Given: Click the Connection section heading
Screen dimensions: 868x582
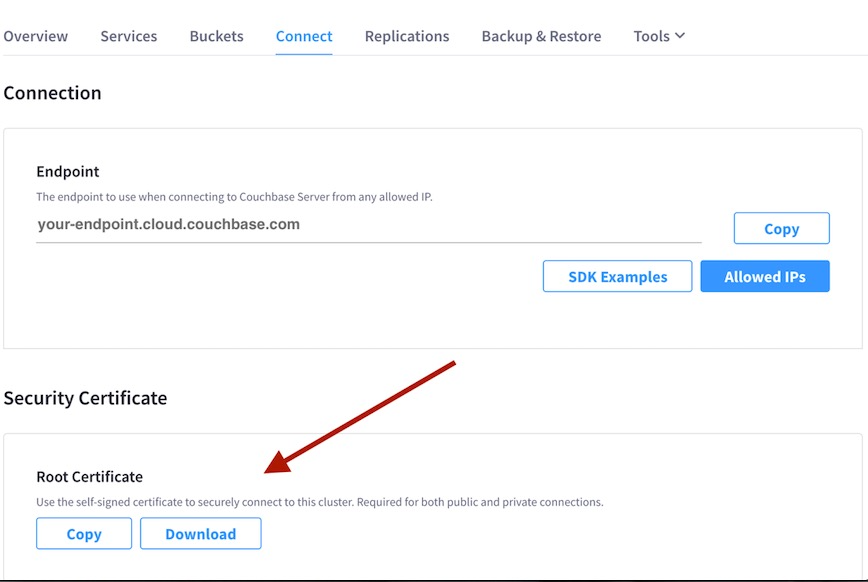Looking at the screenshot, I should 52,93.
